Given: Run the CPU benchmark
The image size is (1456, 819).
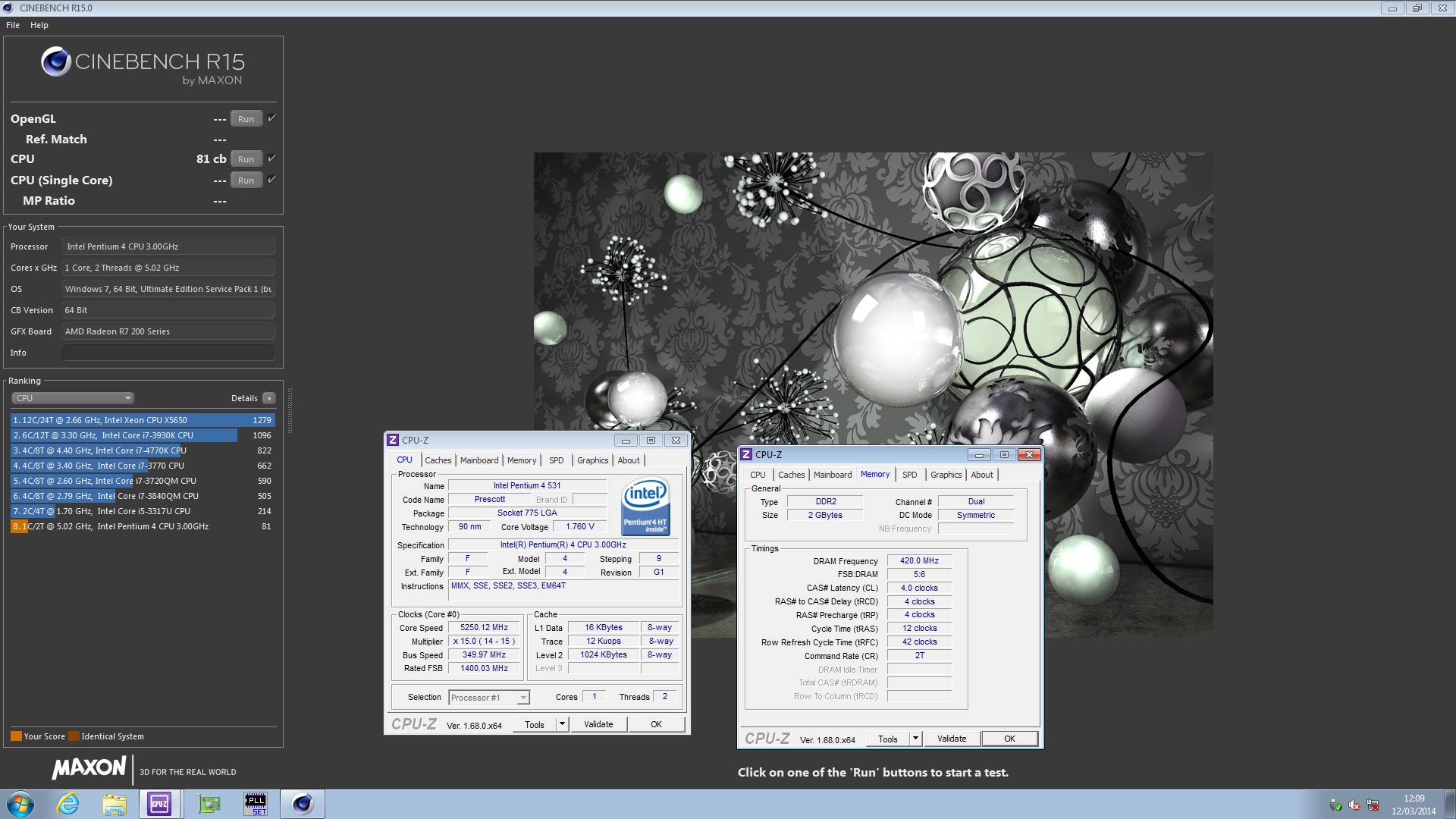Looking at the screenshot, I should tap(246, 159).
